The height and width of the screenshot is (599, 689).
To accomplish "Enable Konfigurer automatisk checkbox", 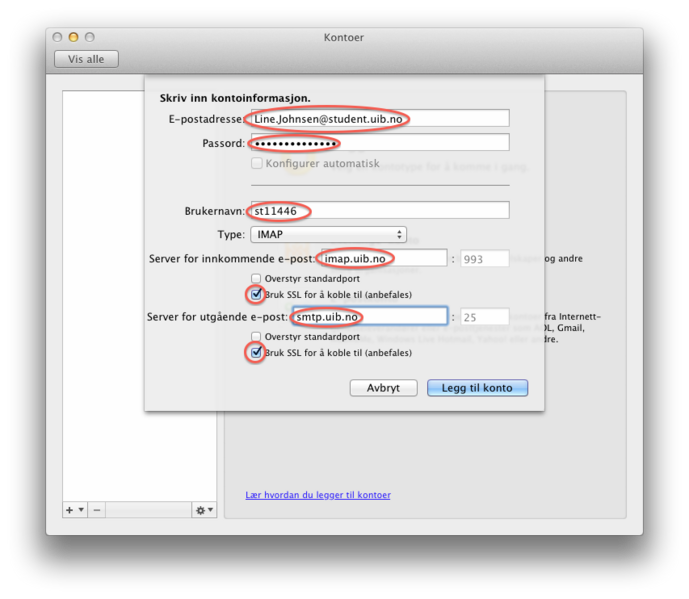I will click(x=257, y=163).
